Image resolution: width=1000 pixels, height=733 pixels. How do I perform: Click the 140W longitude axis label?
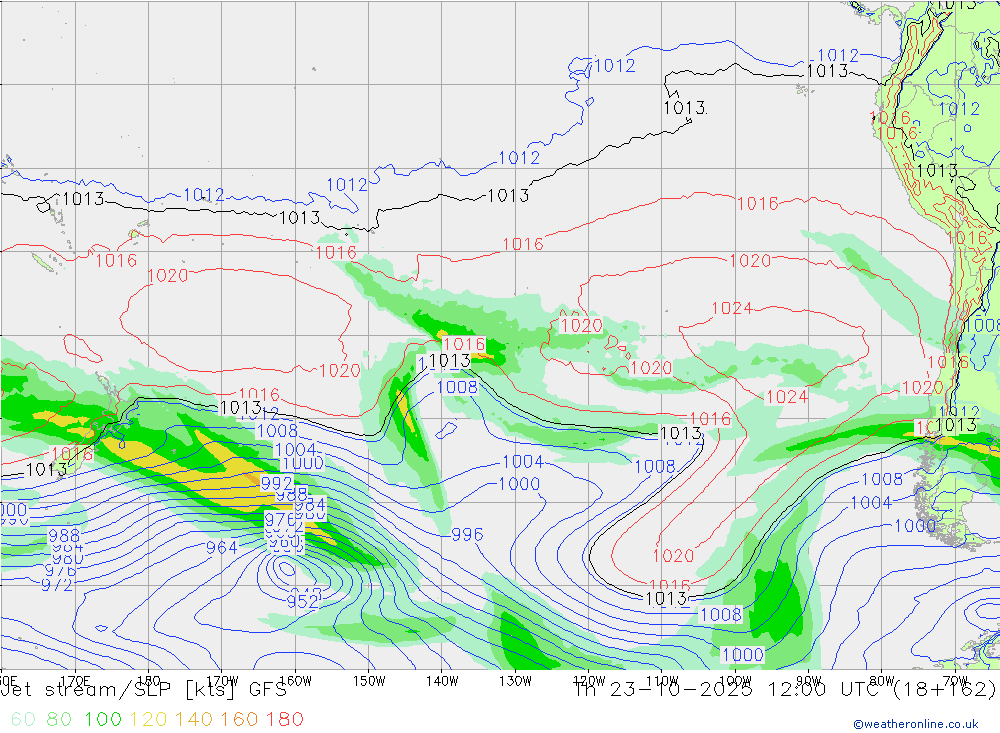442,681
